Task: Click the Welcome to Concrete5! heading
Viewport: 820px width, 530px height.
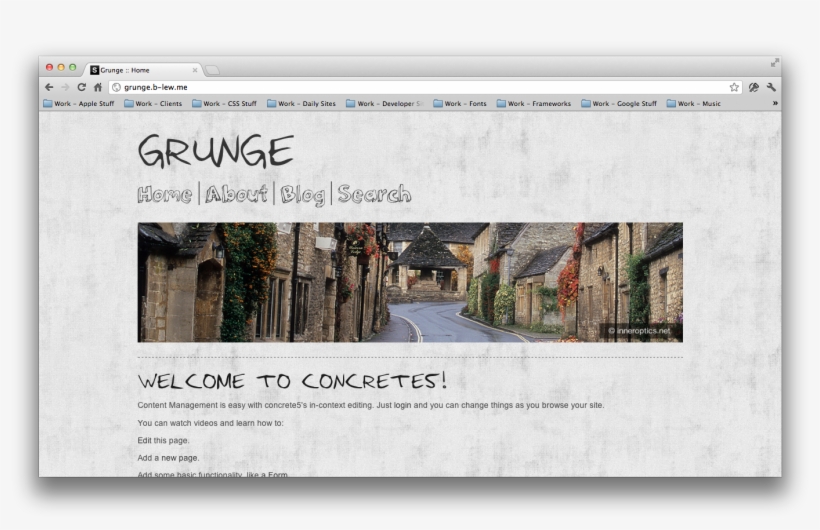Action: tap(292, 380)
